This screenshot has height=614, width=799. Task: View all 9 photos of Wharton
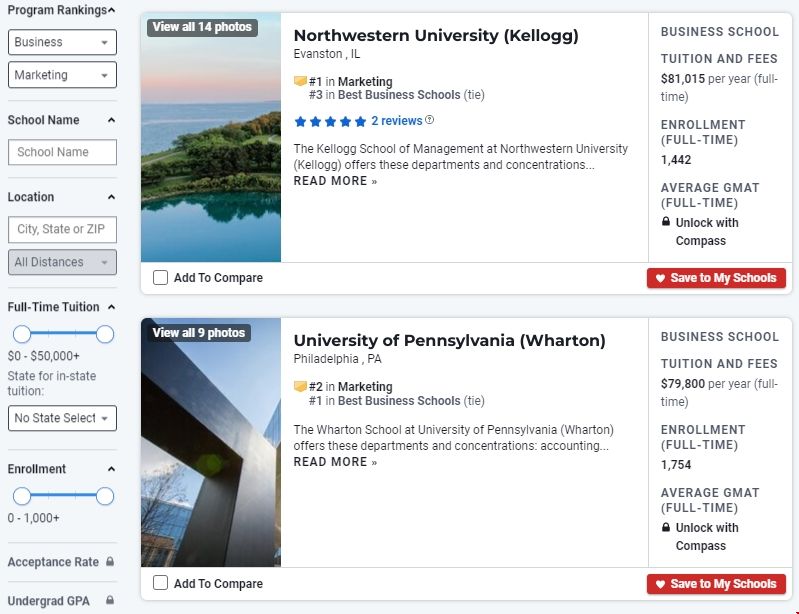pyautogui.click(x=198, y=333)
